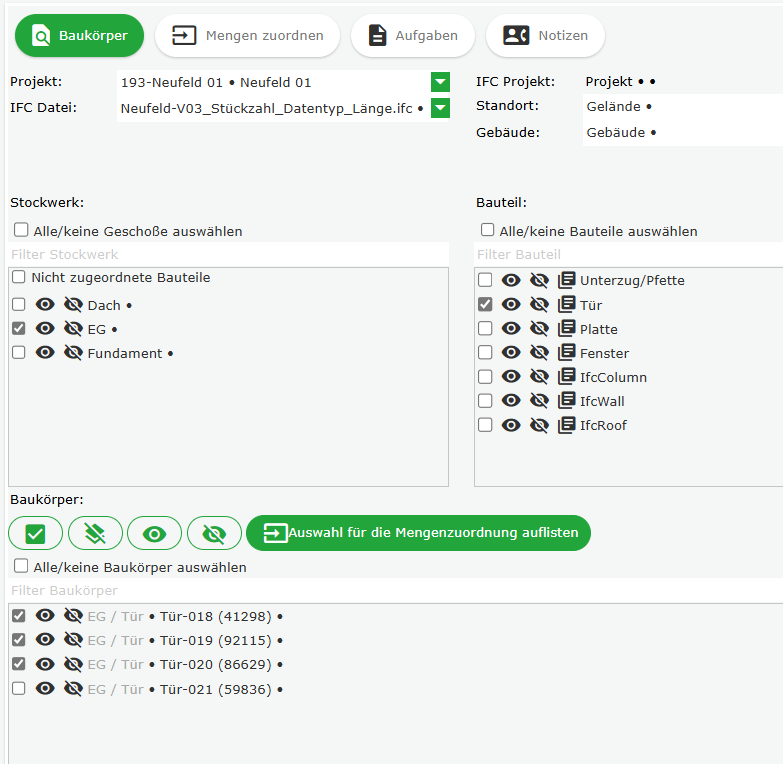Viewport: 783px width, 764px height.
Task: Show the IfcRoof component with eye icon
Action: tap(511, 425)
